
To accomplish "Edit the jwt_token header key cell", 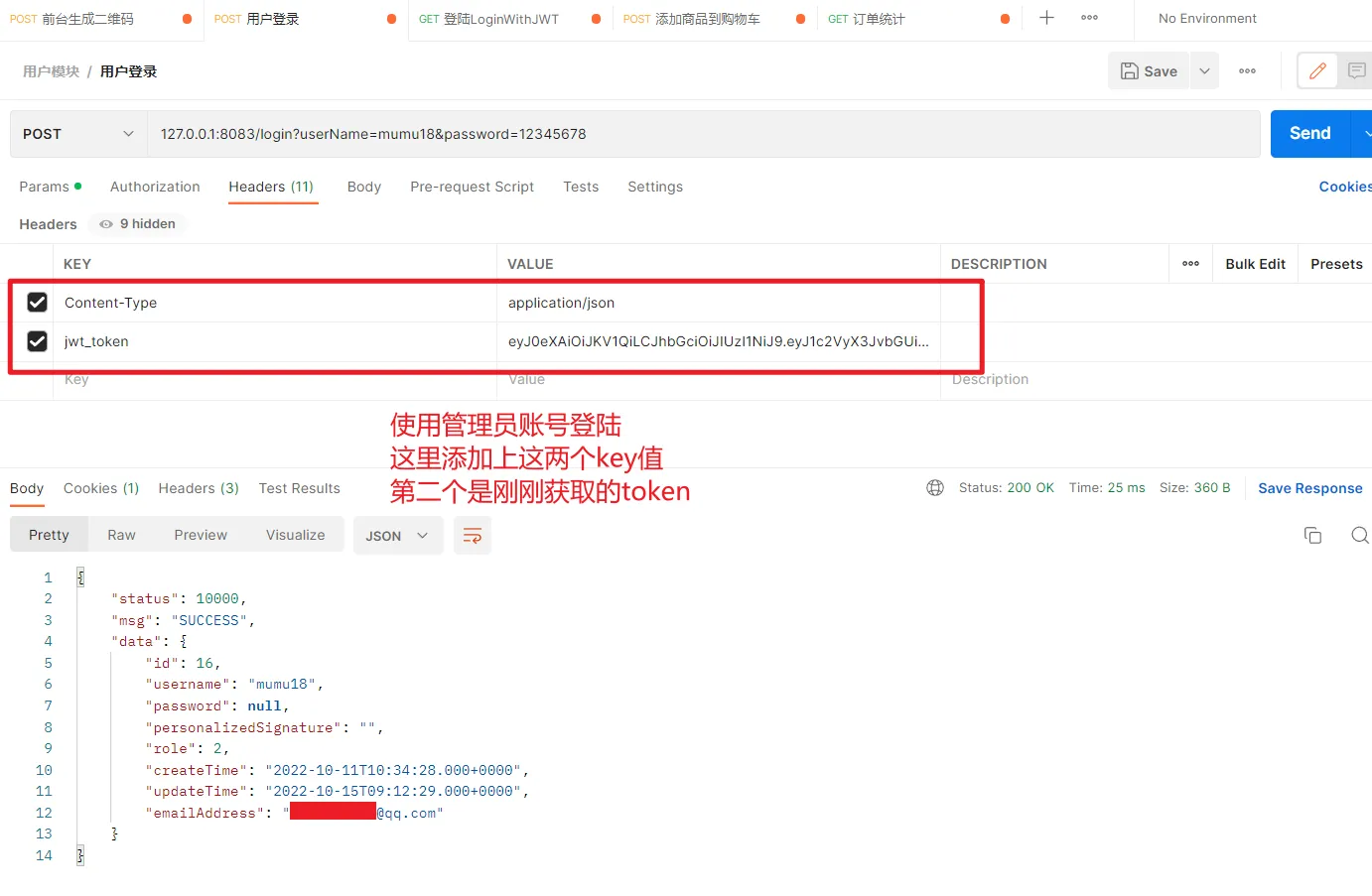I will [275, 341].
